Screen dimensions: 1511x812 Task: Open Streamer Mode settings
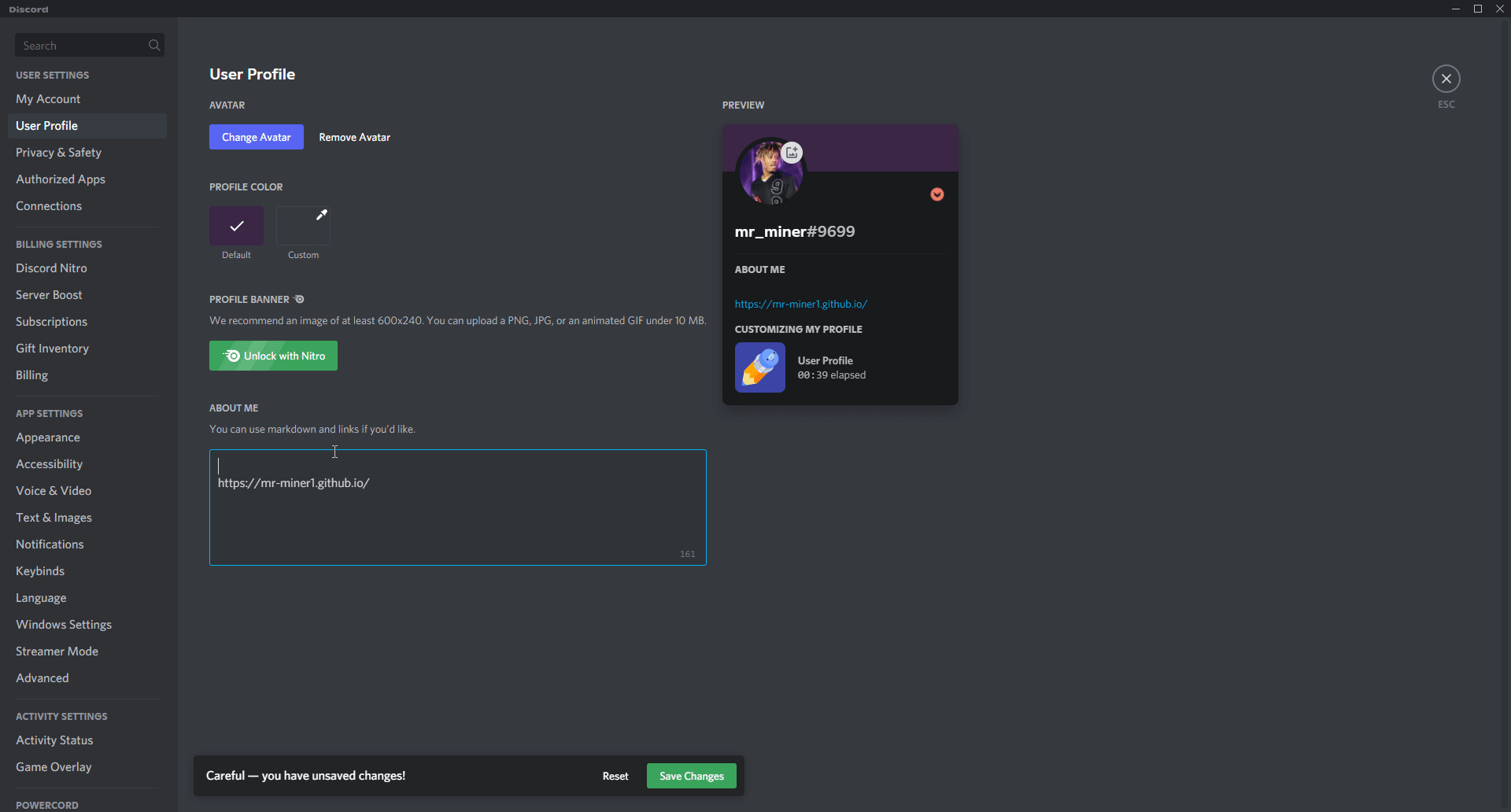(87, 651)
